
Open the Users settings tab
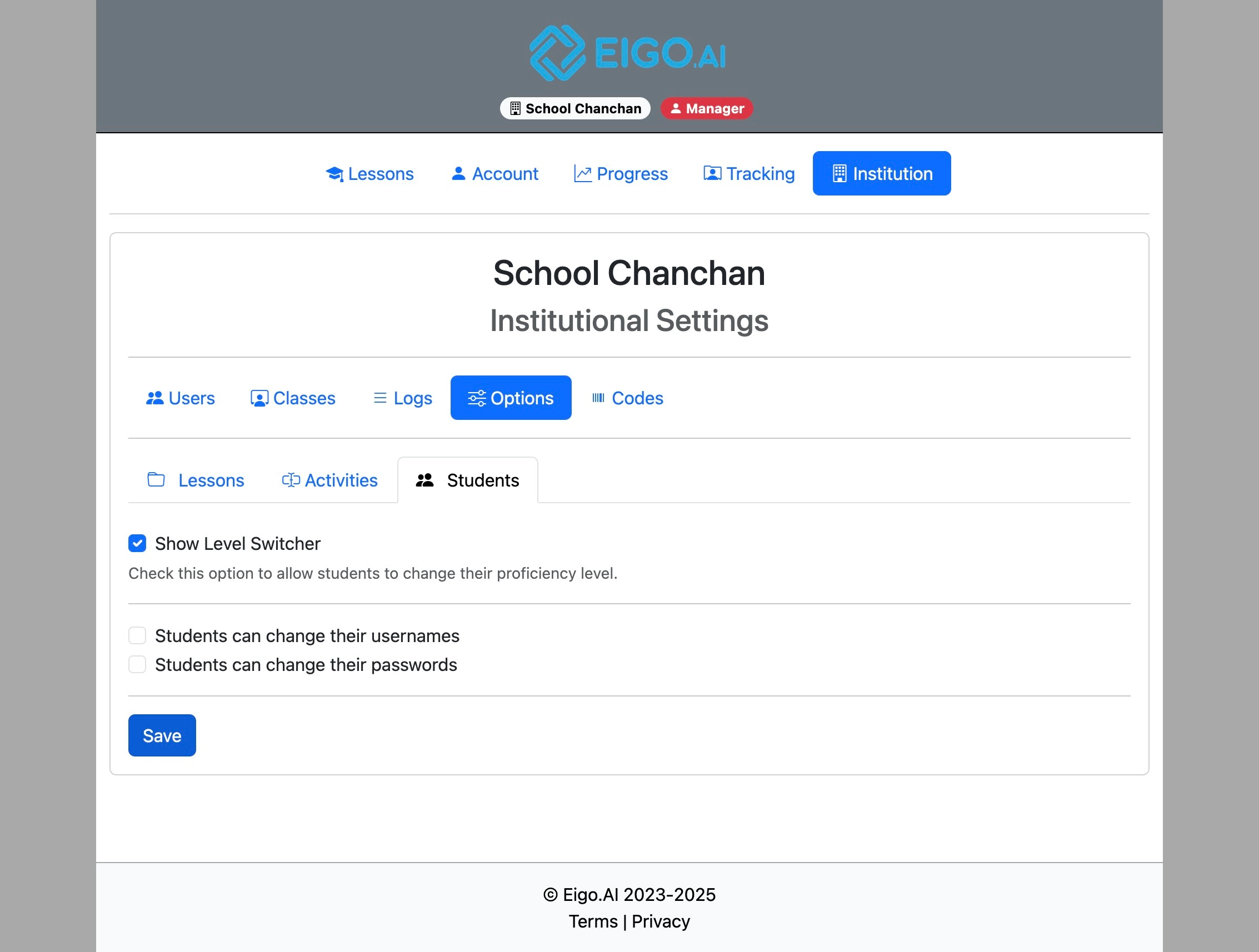(x=181, y=398)
